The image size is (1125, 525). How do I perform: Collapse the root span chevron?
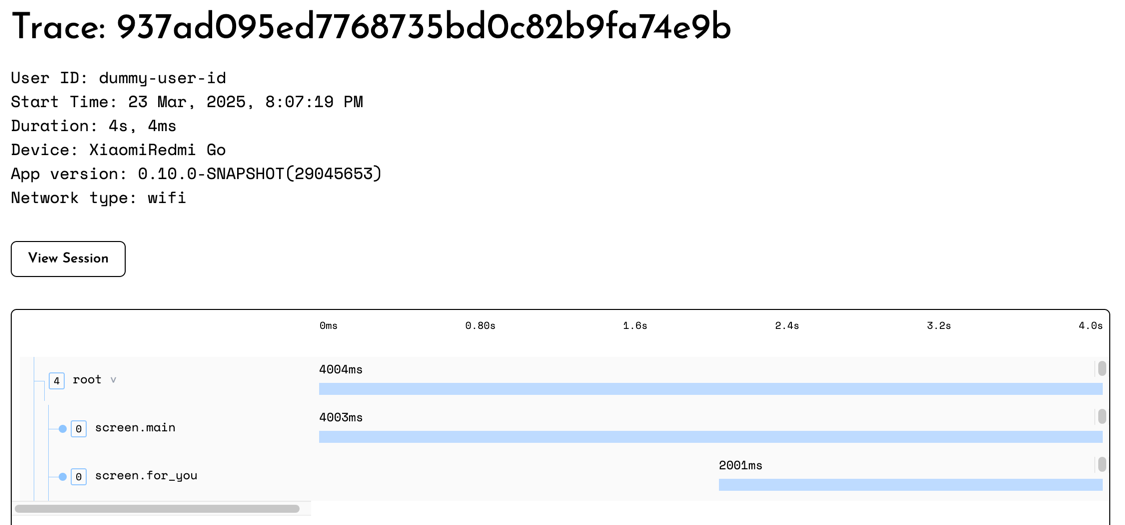tap(113, 380)
